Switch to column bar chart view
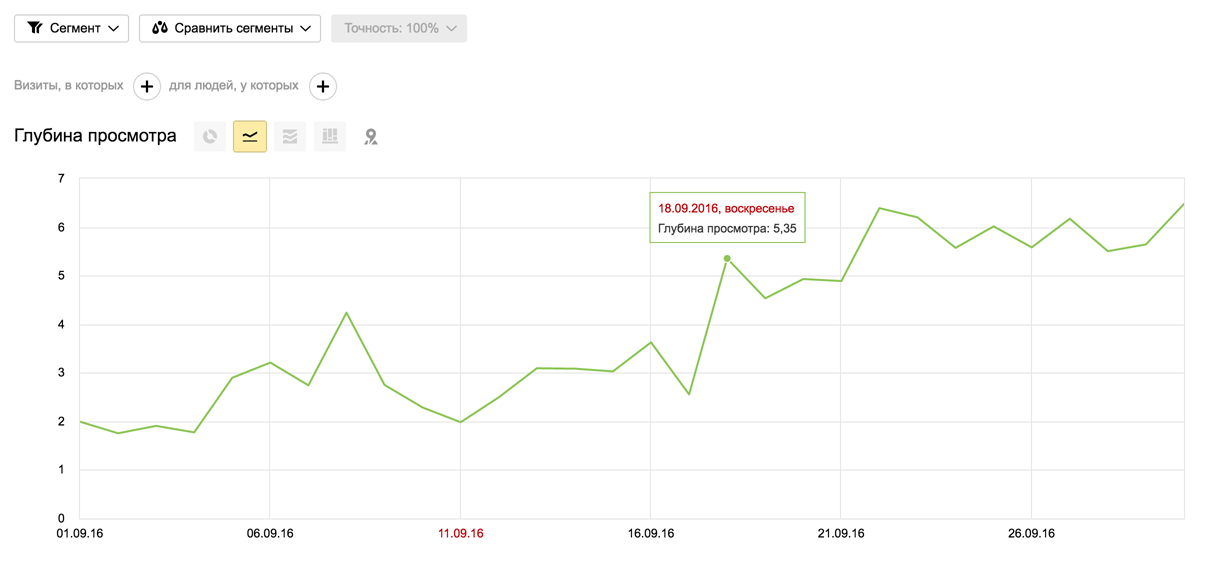 [x=330, y=137]
